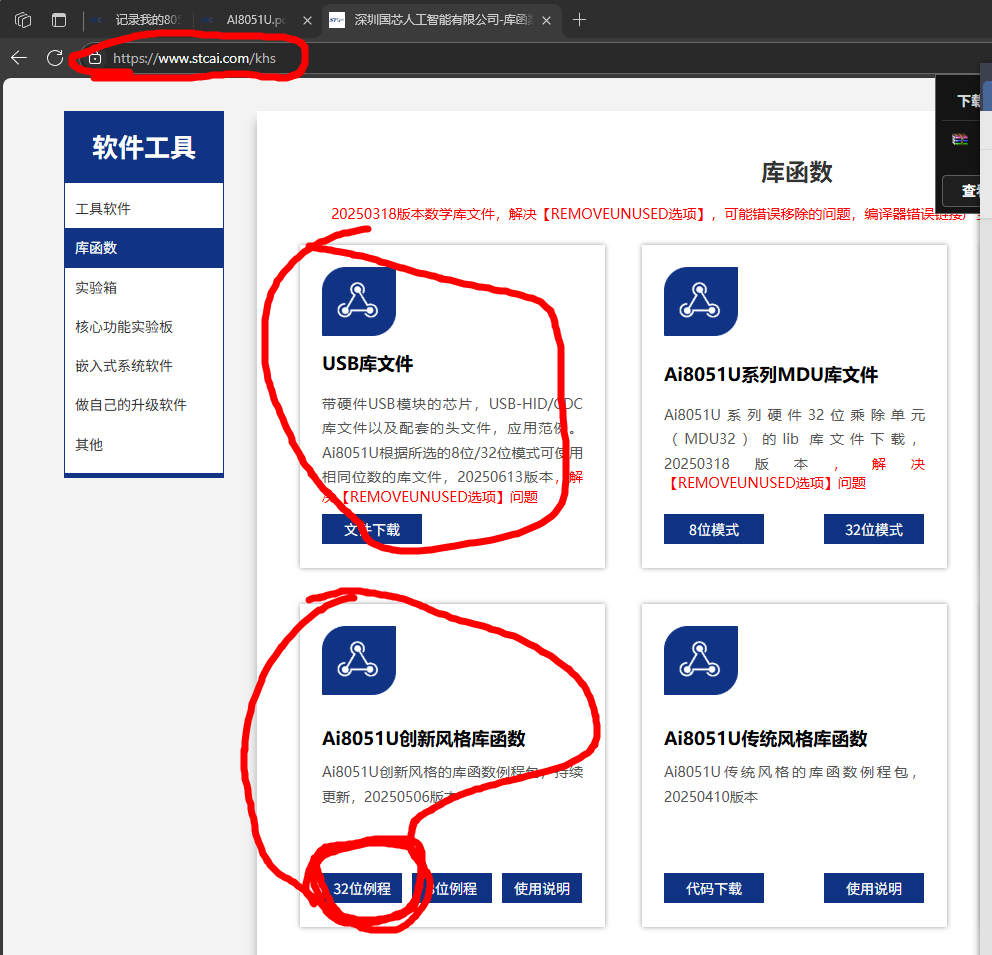Viewport: 992px width, 955px height.
Task: Click the USB库文件 card icon
Action: point(359,301)
